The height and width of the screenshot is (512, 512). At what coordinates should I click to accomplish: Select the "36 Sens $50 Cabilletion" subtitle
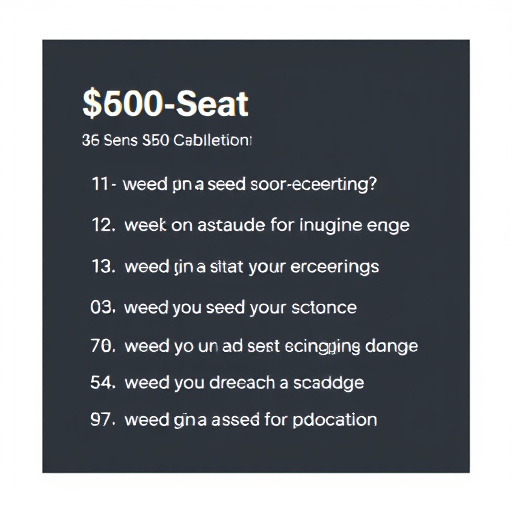167,140
